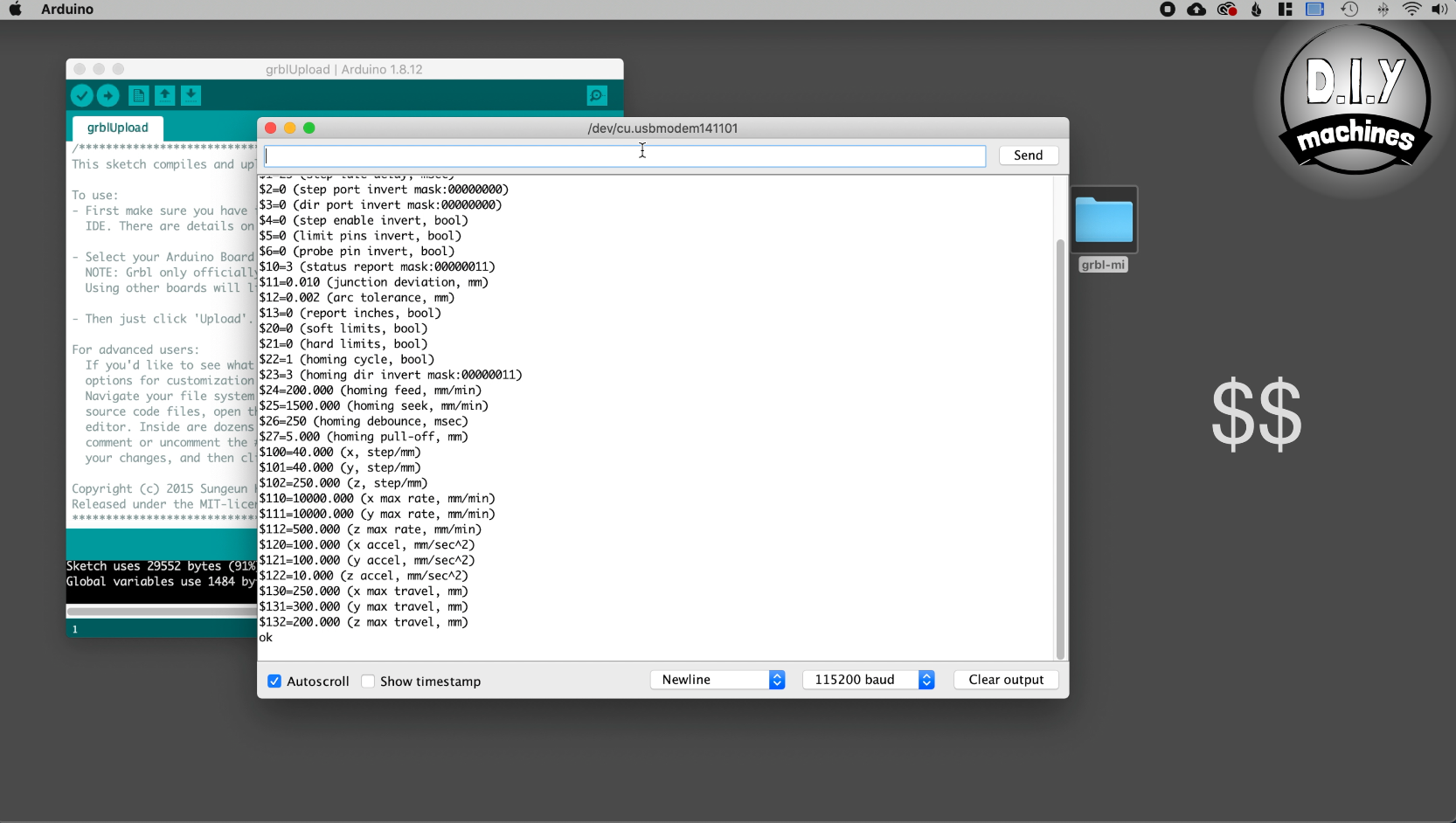Open the volume control in menu bar
1456x823 pixels.
(x=1439, y=10)
